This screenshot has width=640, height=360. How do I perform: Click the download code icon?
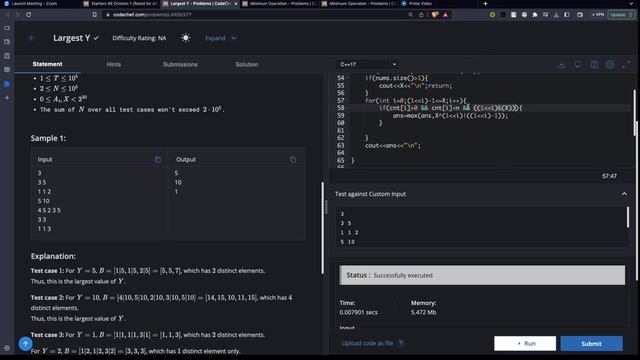tap(562, 64)
